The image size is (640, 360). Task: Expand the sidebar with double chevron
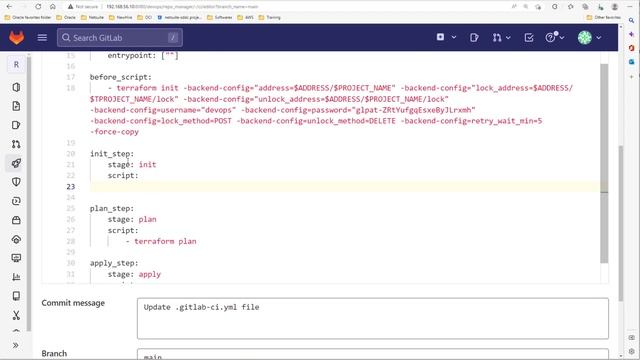16,345
